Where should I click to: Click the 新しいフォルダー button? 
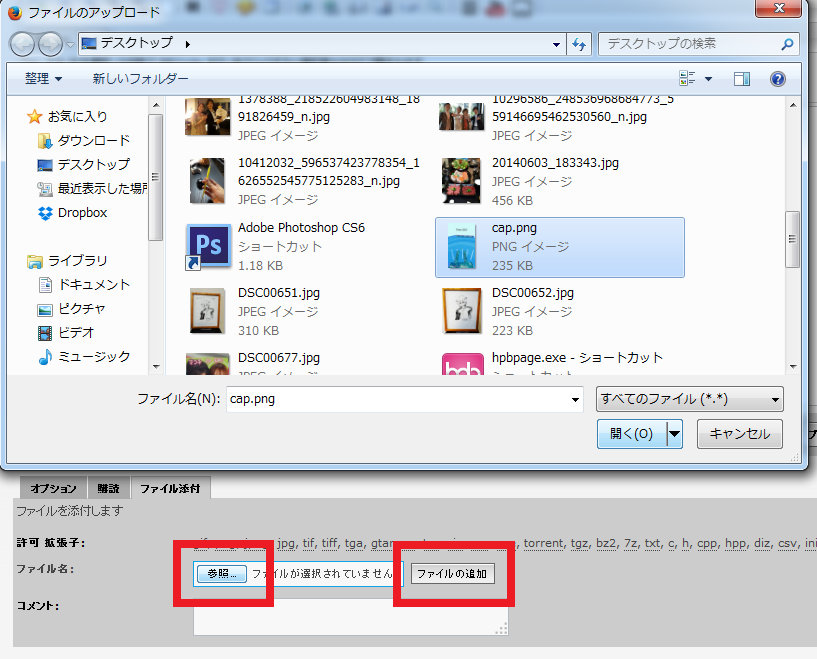click(x=140, y=79)
